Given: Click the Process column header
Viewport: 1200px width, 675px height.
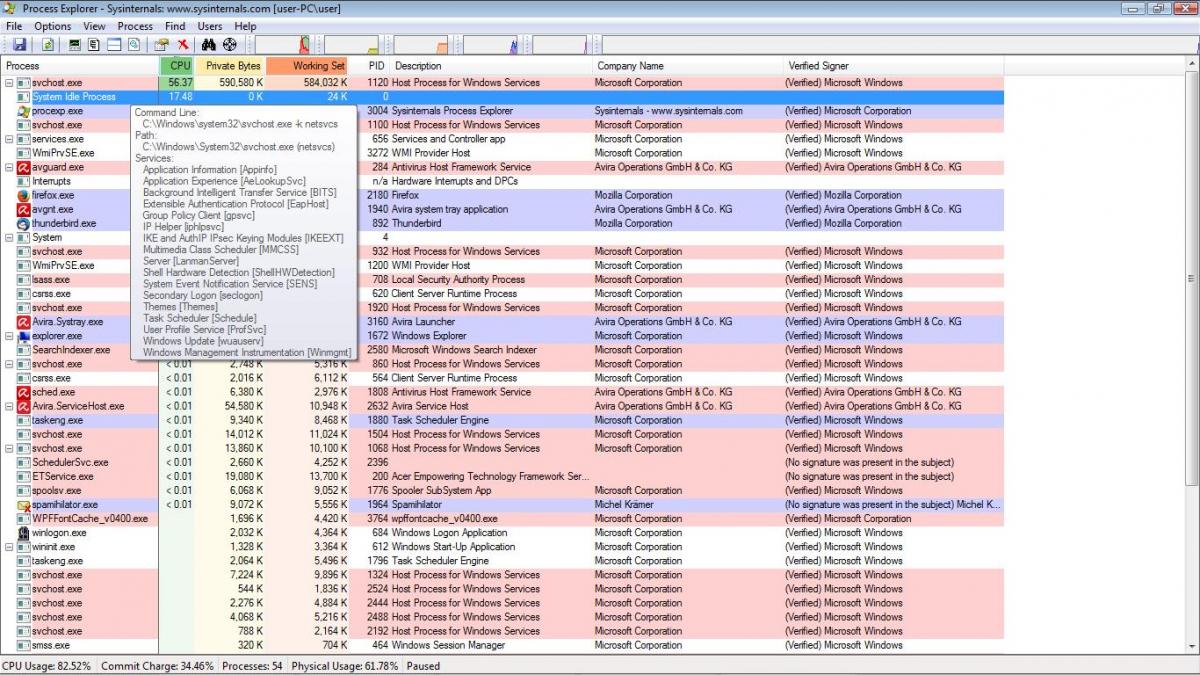Looking at the screenshot, I should (x=80, y=66).
